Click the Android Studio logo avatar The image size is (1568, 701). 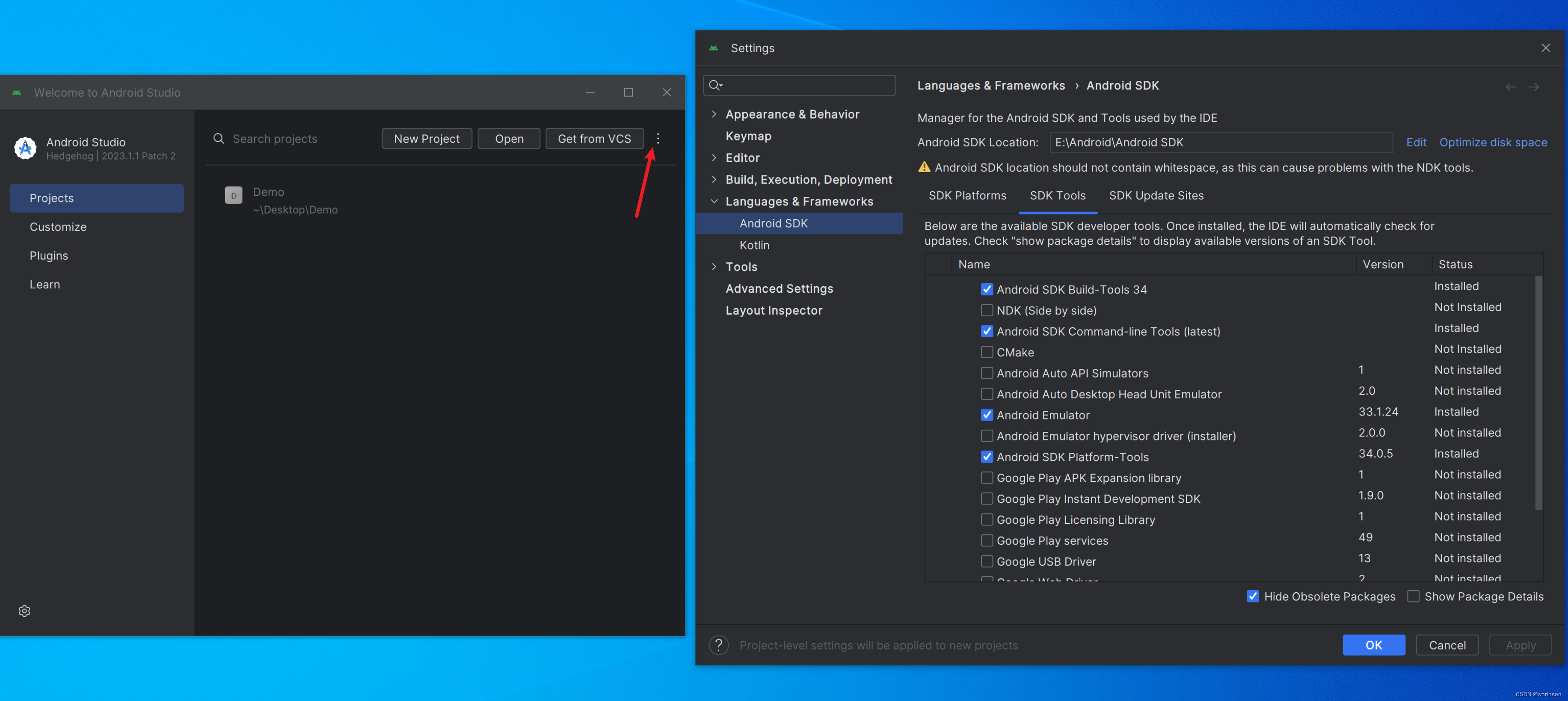click(x=25, y=147)
